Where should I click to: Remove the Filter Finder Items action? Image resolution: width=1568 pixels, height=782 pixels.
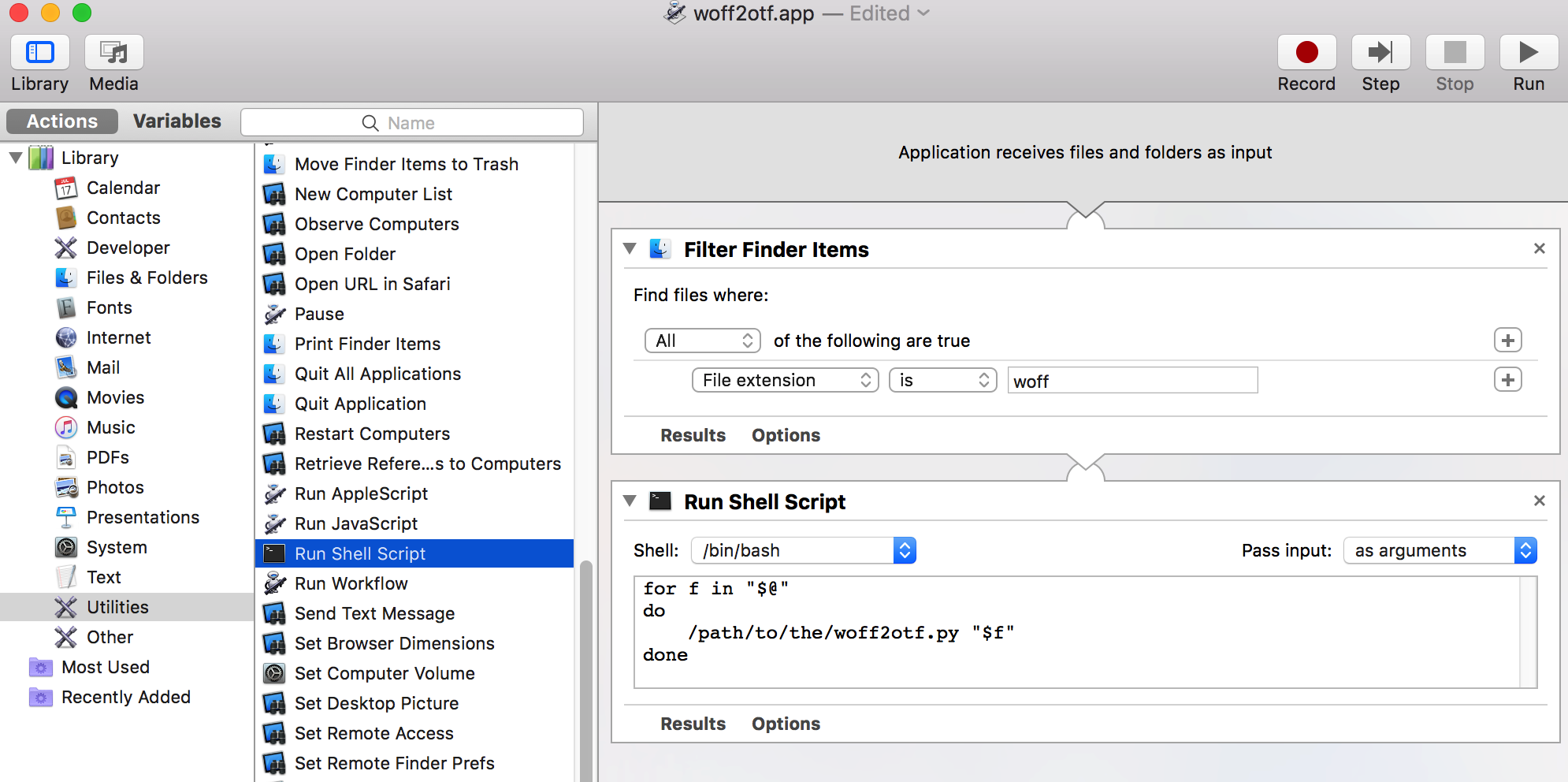coord(1540,249)
